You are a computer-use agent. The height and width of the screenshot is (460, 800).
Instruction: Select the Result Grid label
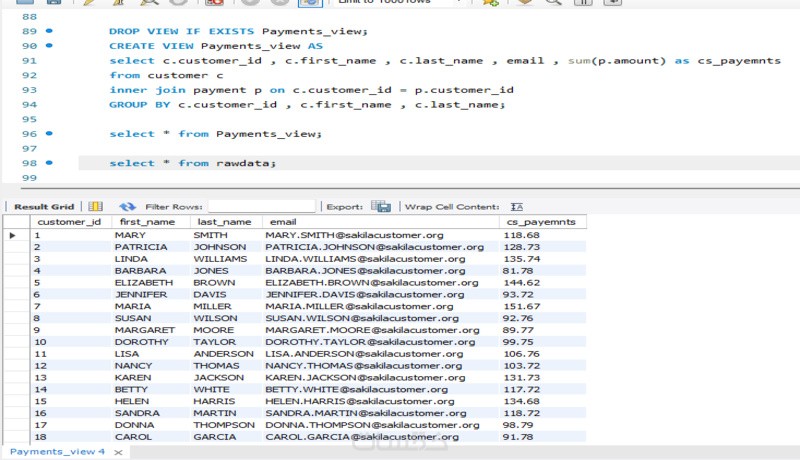tap(44, 207)
